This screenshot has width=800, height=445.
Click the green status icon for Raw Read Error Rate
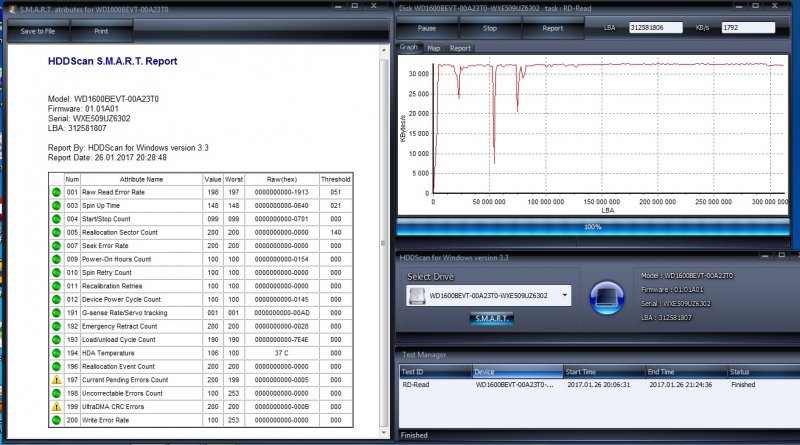click(55, 191)
